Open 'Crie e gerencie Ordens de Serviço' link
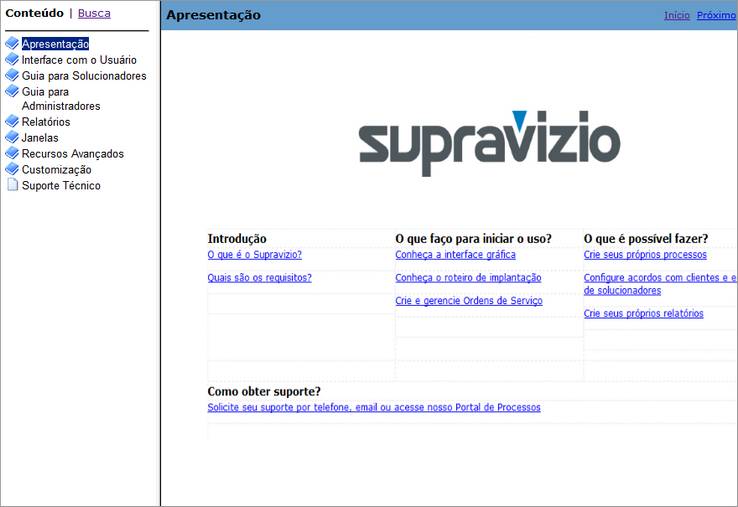Image resolution: width=738 pixels, height=507 pixels. [x=469, y=301]
